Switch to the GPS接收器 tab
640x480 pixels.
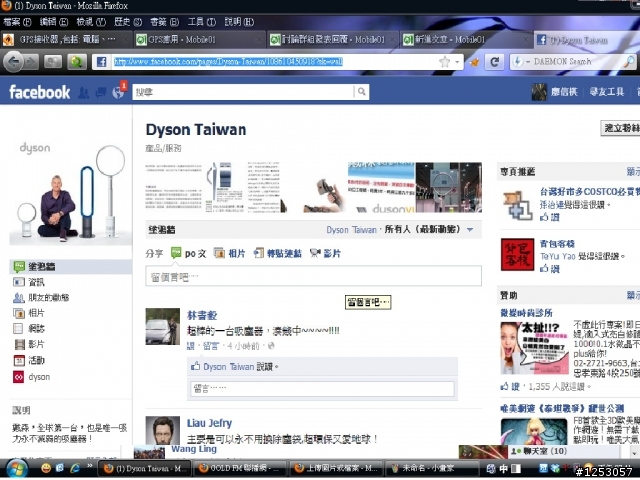[65, 40]
